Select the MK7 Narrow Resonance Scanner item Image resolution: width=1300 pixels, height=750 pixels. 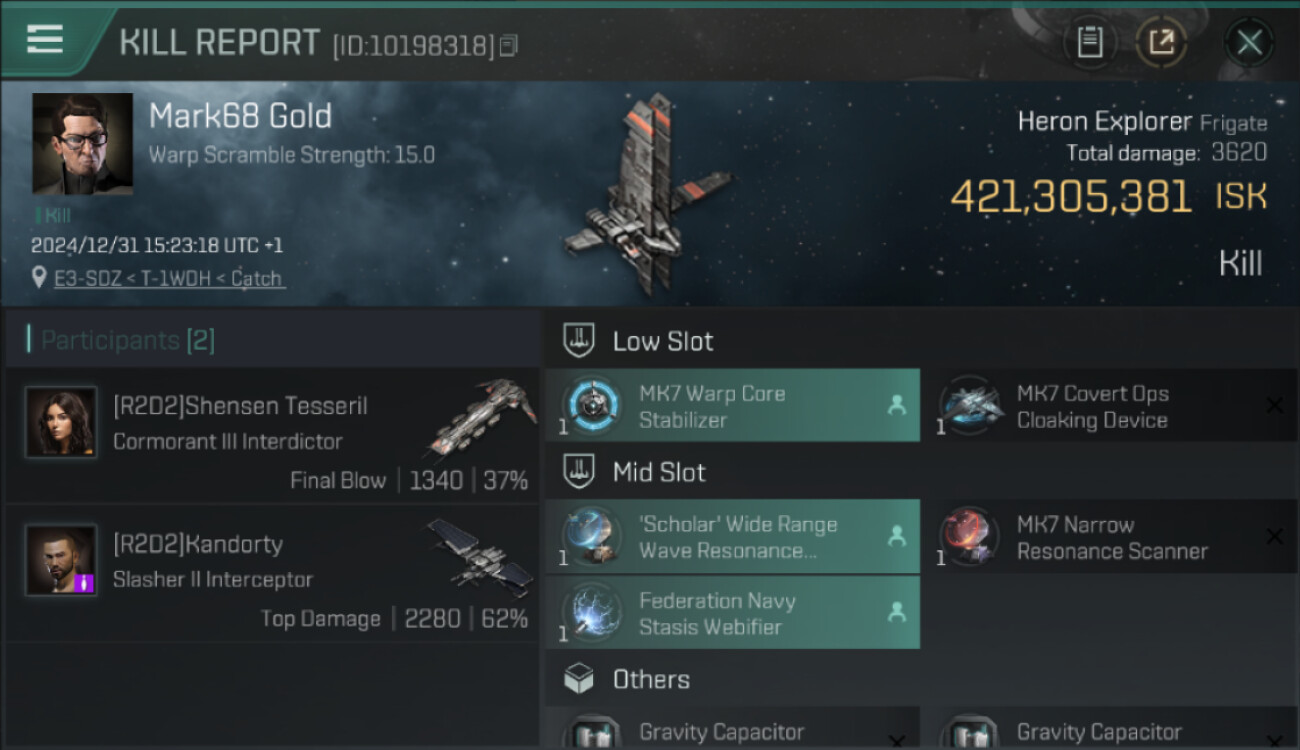[1110, 537]
